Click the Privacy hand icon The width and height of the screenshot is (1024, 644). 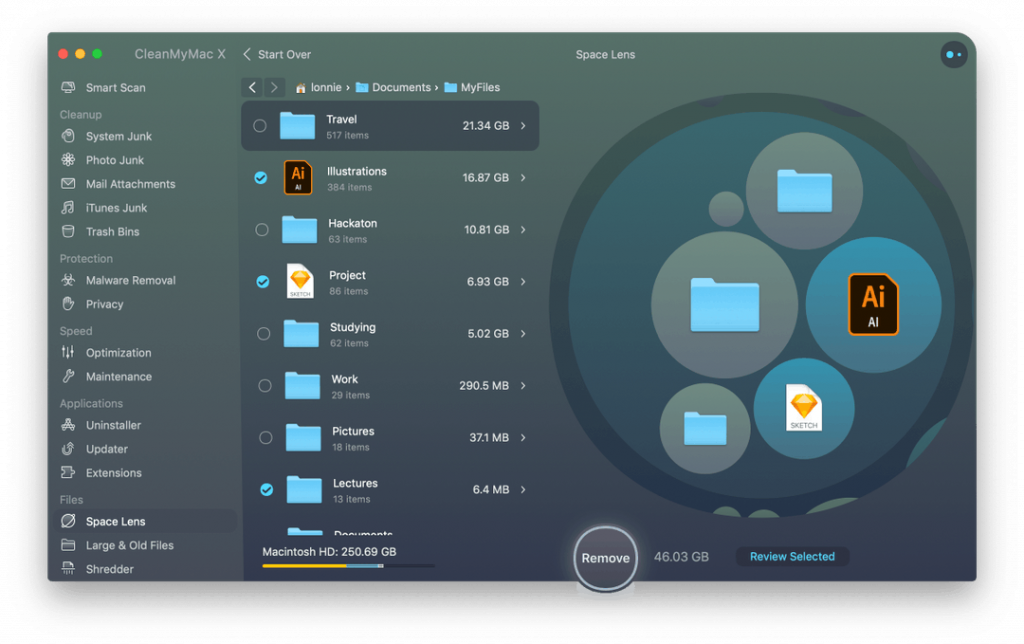click(68, 304)
